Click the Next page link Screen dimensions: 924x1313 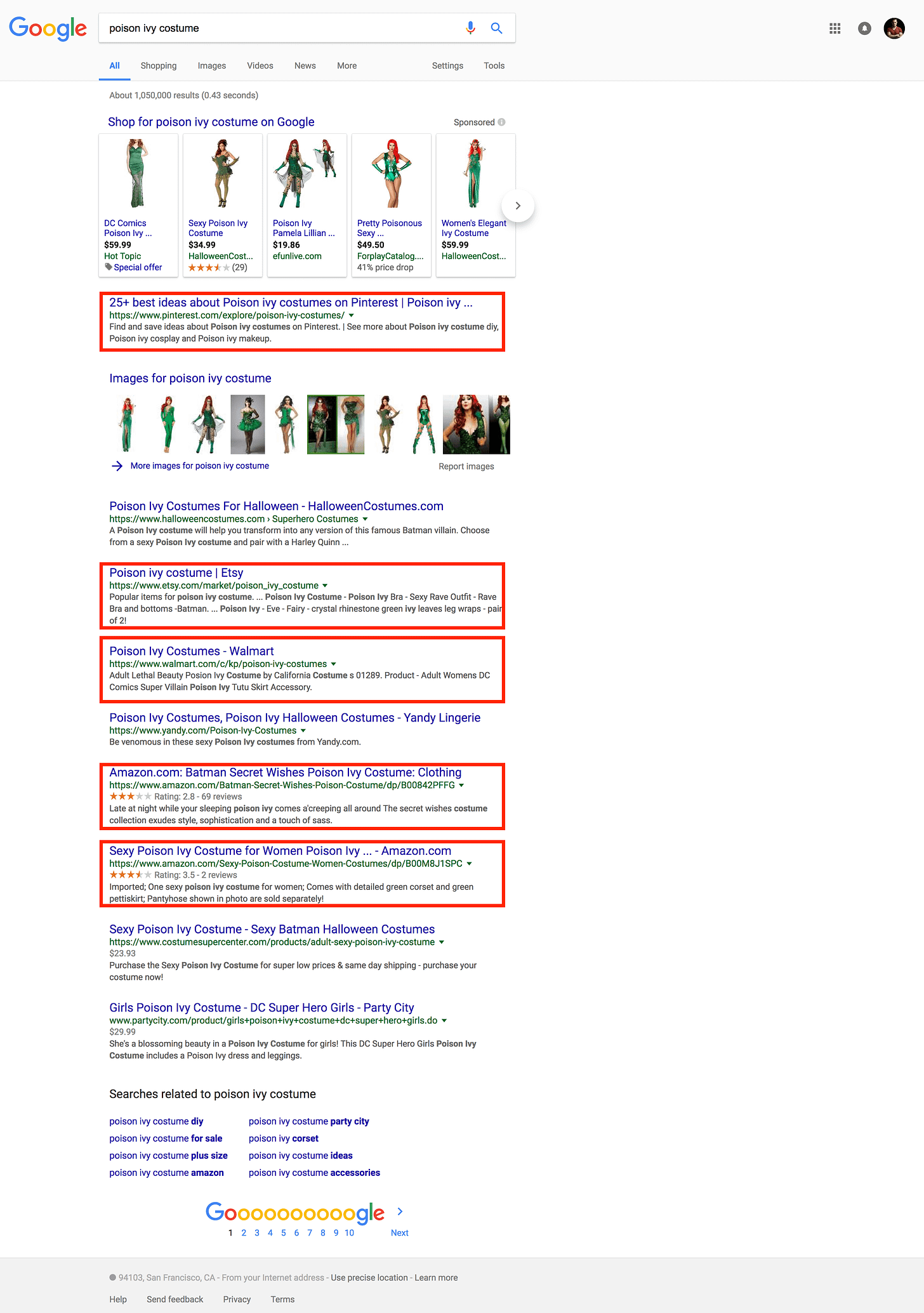tap(400, 1232)
